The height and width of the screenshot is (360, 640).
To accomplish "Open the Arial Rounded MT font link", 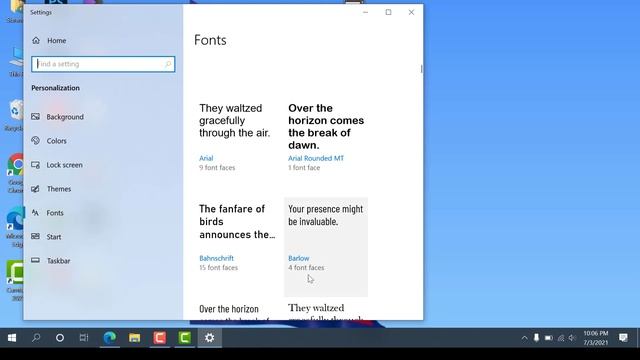I will tap(316, 158).
